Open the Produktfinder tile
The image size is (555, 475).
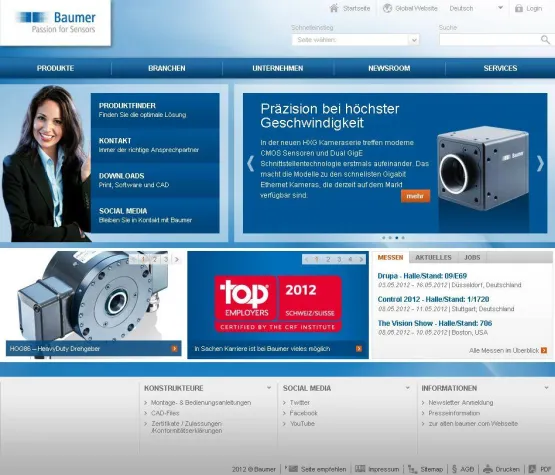(x=155, y=110)
